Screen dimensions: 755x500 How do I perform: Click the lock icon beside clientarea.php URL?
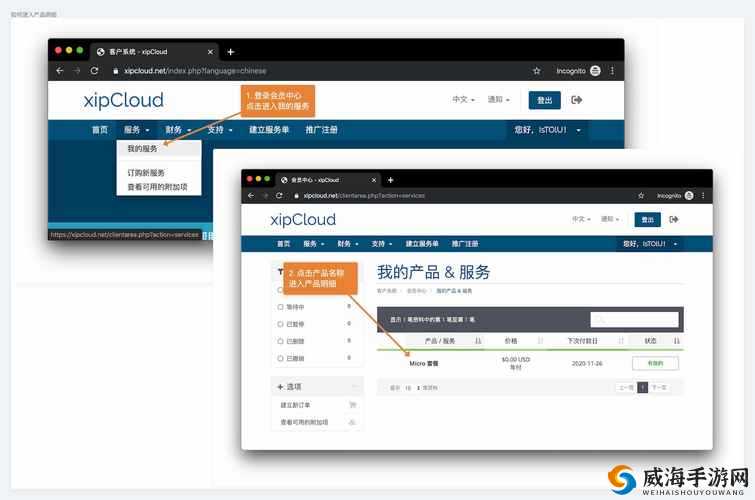pos(297,196)
